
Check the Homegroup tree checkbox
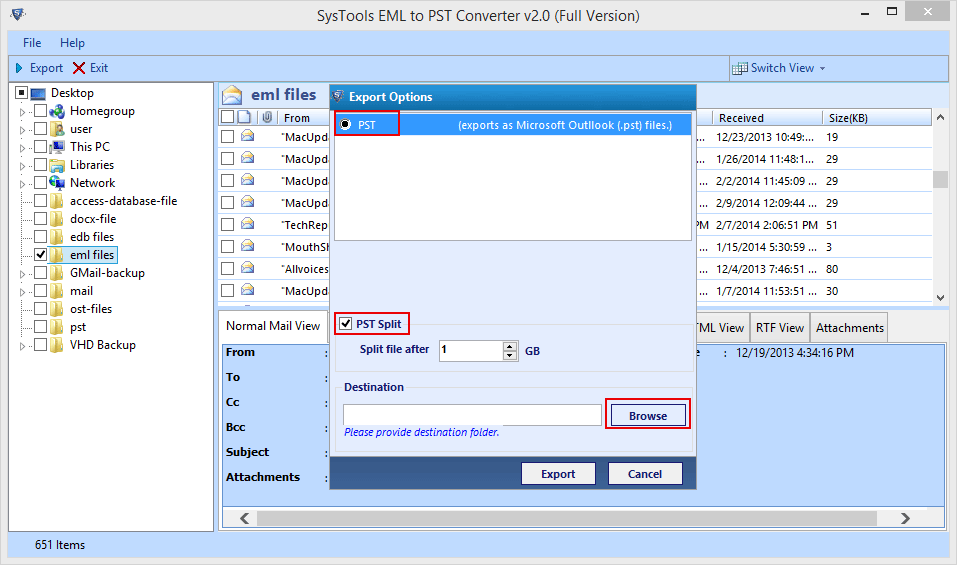coord(40,110)
